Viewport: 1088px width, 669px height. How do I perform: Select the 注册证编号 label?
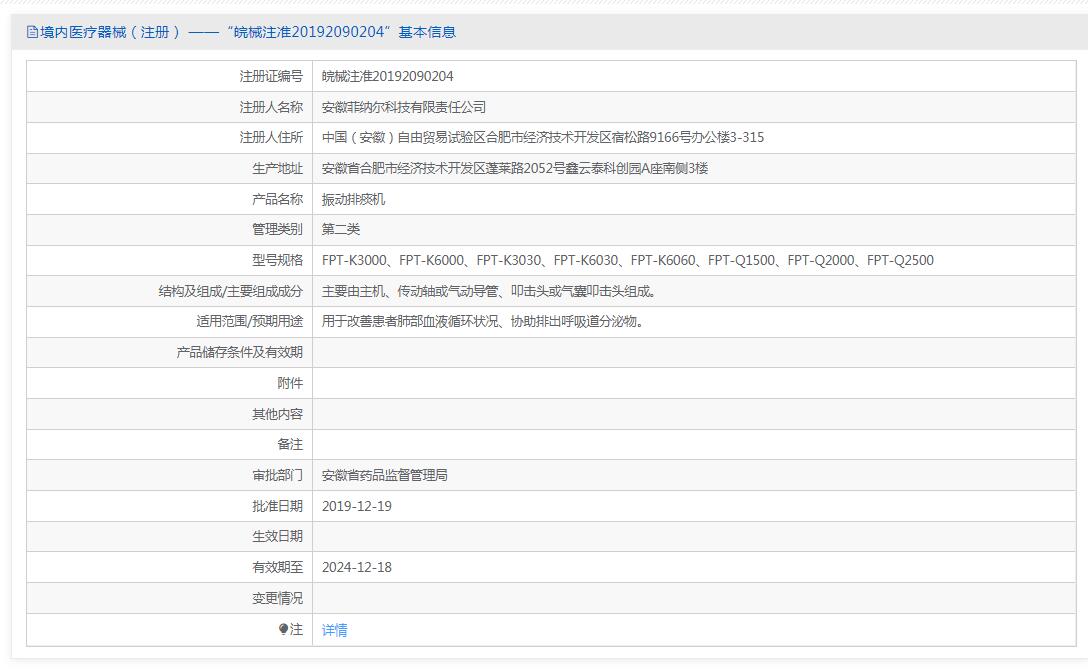tap(271, 76)
